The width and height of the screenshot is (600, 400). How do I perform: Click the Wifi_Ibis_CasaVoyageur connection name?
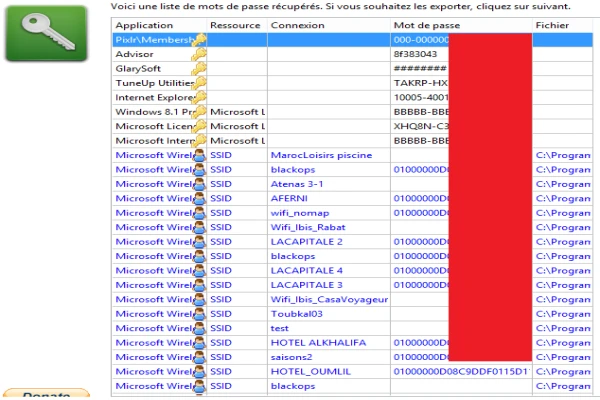(x=329, y=300)
